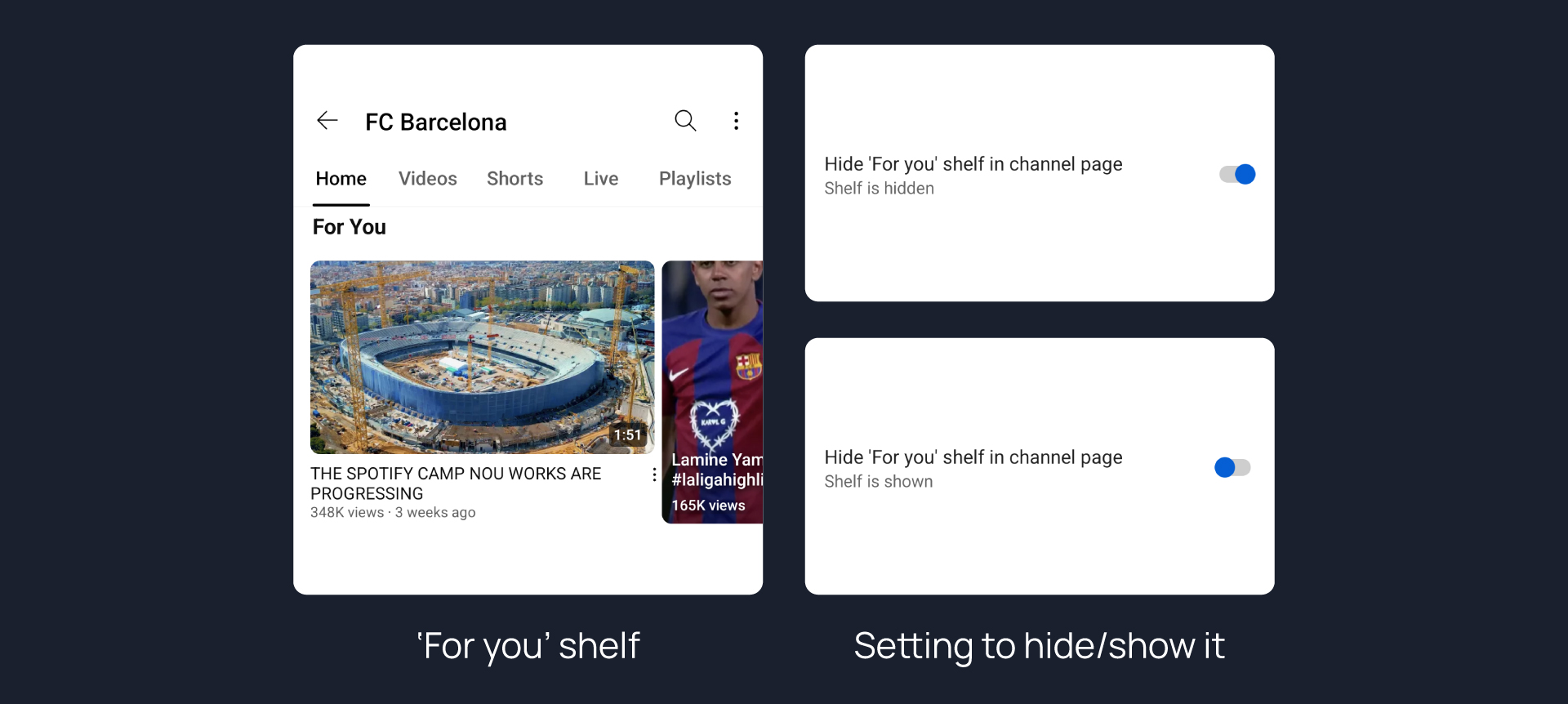Turn off the toggle where shelf is hidden

1236,174
